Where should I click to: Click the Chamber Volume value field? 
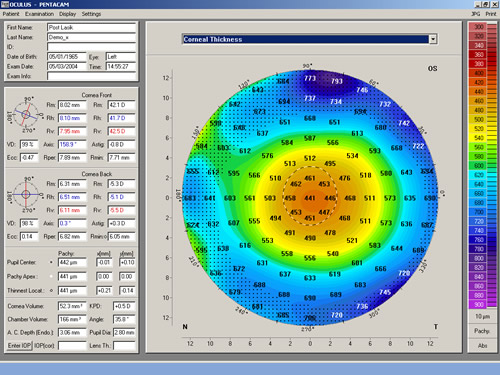(72, 319)
